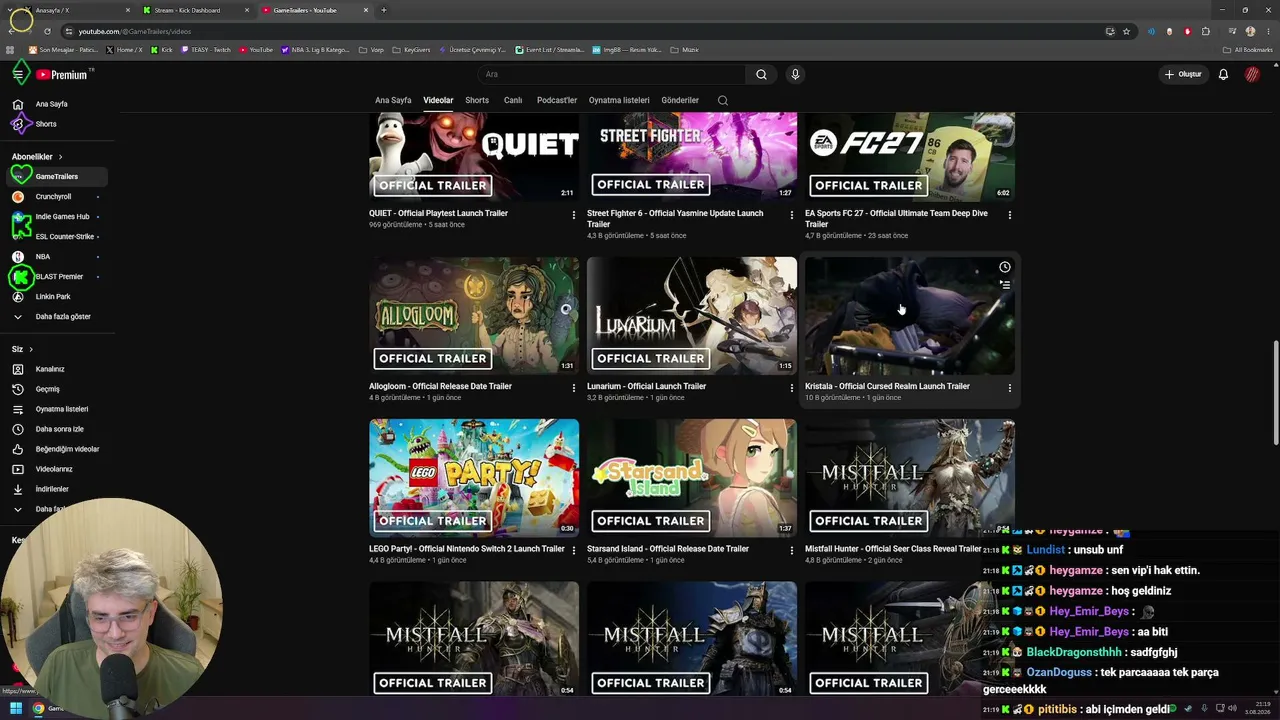The width and height of the screenshot is (1280, 720).
Task: Open a new browser tab
Action: coord(384,10)
